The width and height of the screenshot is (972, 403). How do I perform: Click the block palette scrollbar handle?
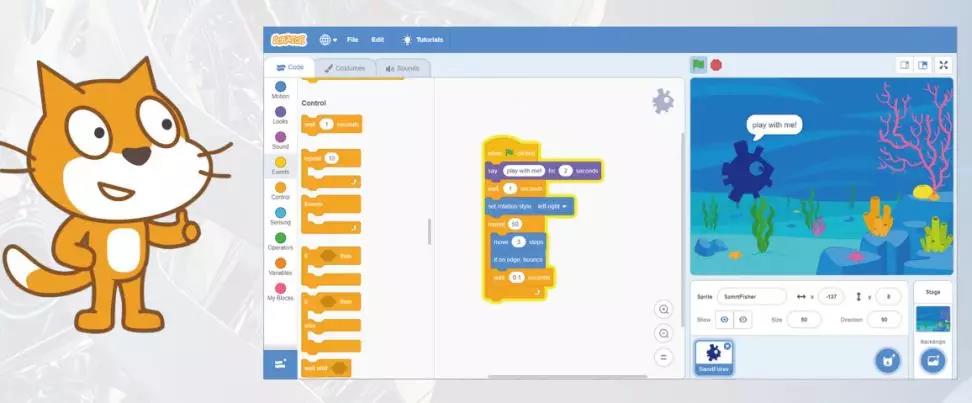click(x=428, y=231)
